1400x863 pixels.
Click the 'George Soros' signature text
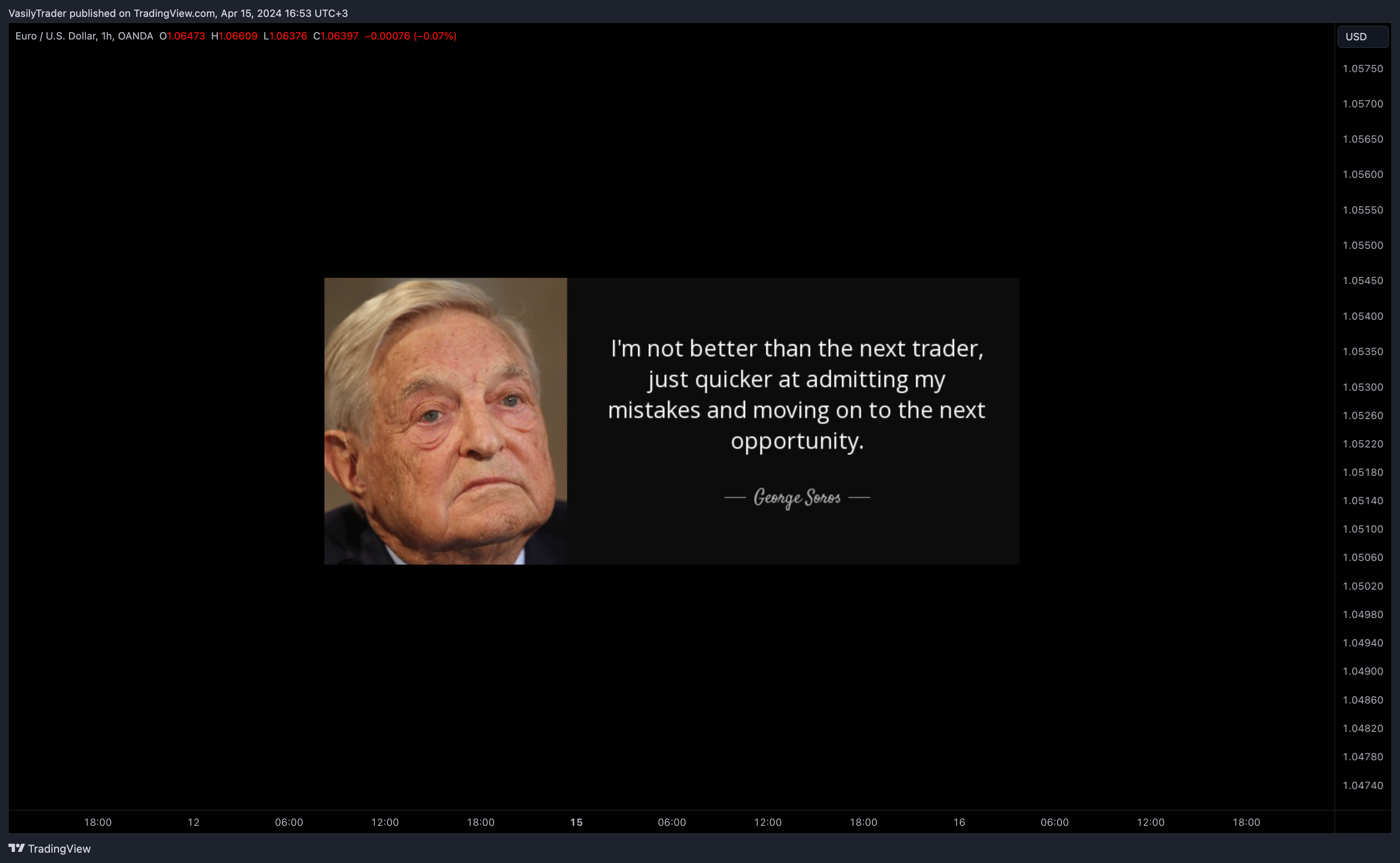pos(797,498)
